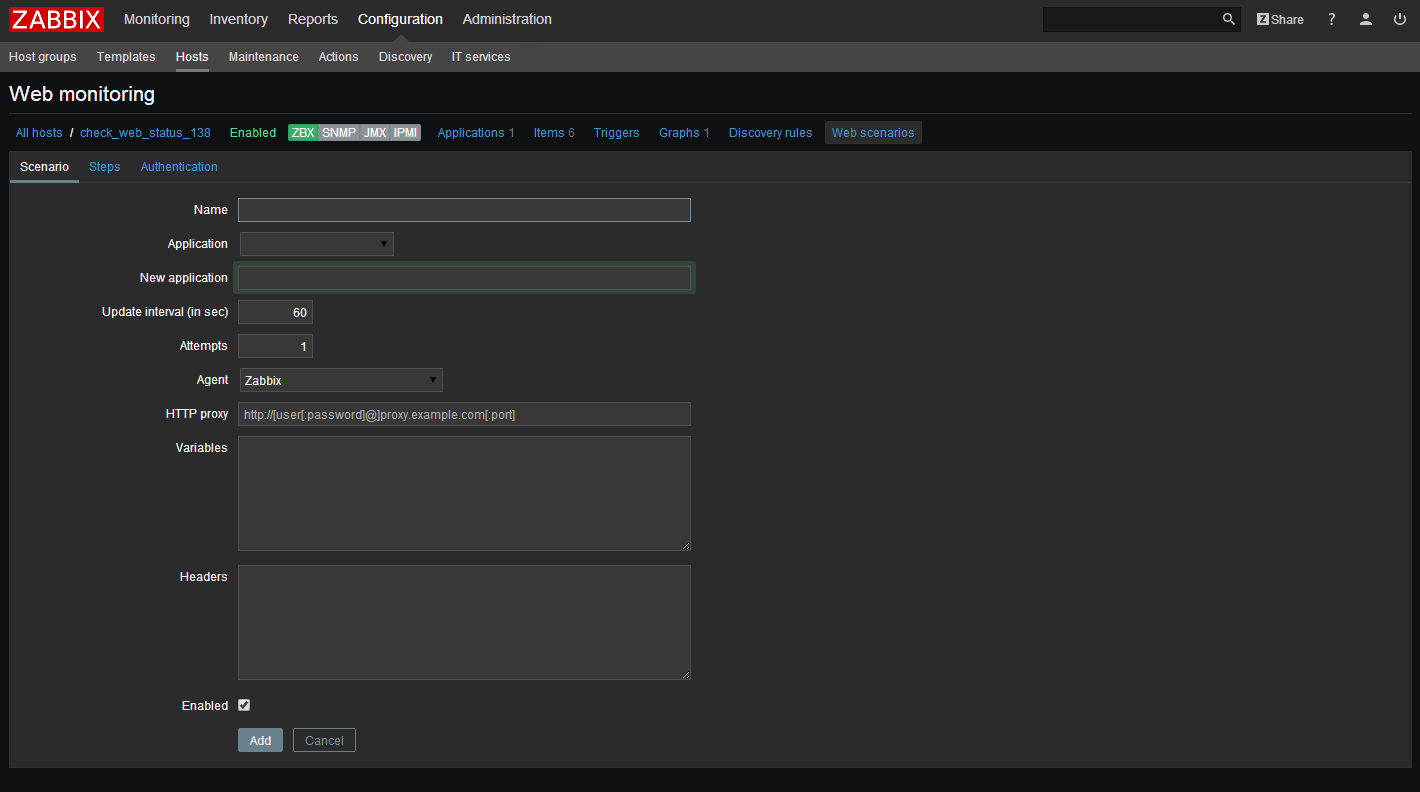
Task: Open the Reports menu
Action: tap(313, 19)
